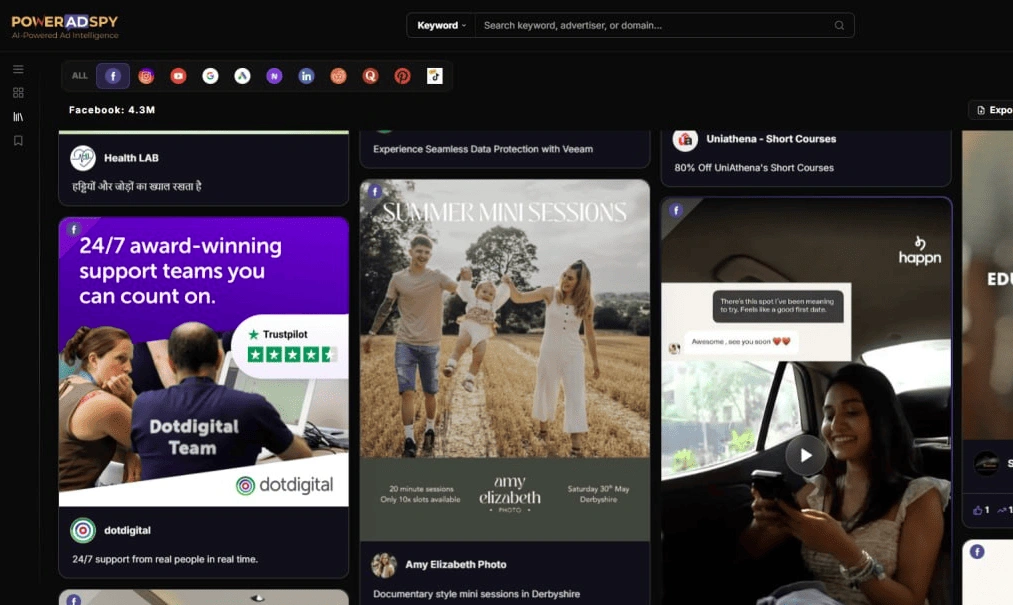
Task: Click the Facebook badge on happn ad
Action: point(676,210)
